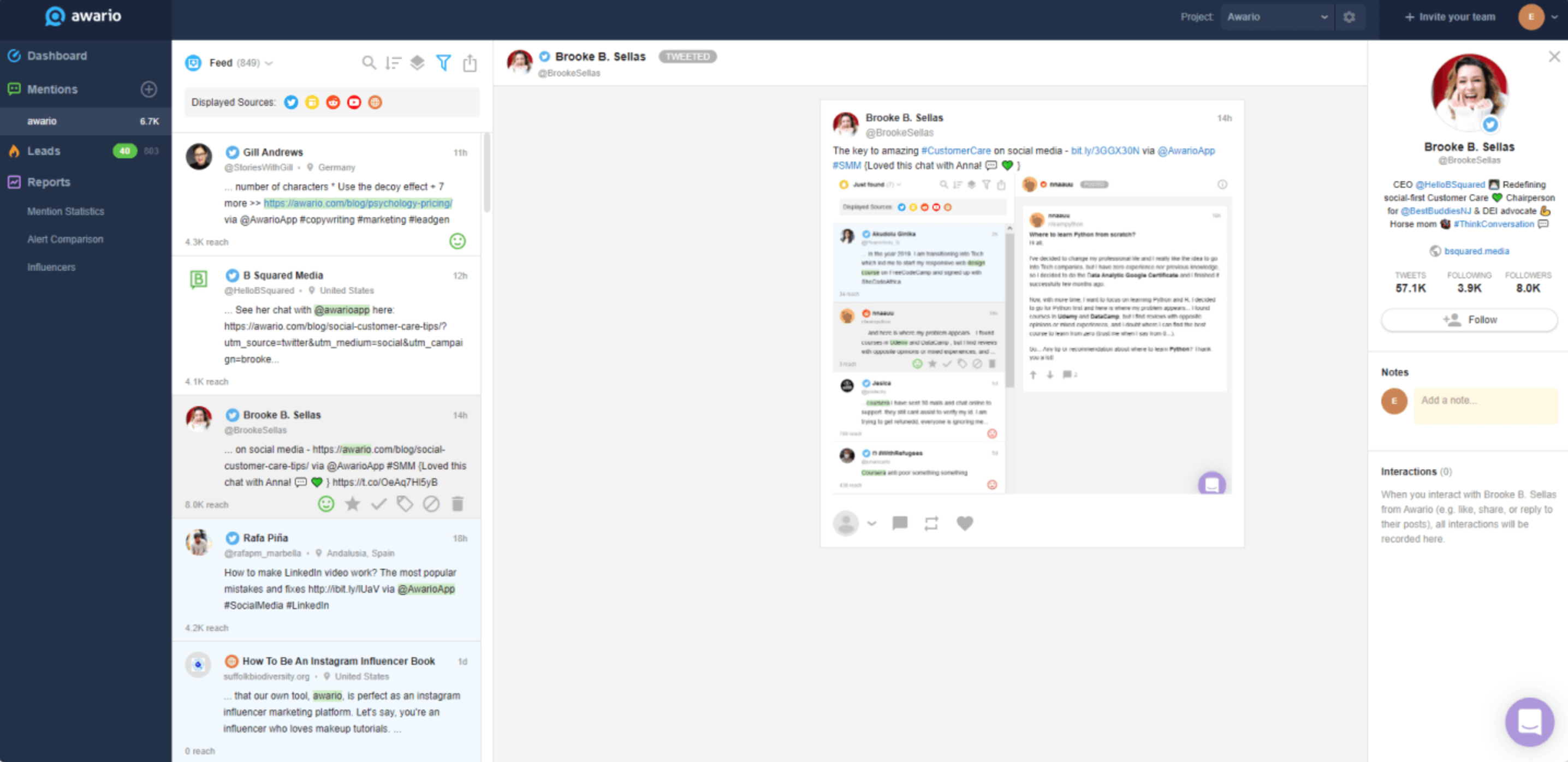Click the Add a note field
The image size is (1568, 762).
coord(1485,406)
